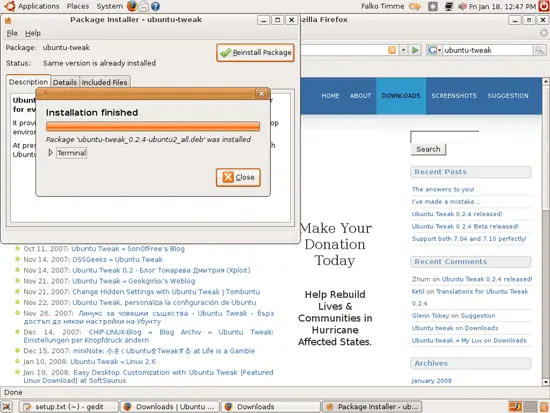Click the installation progress bar

point(153,126)
